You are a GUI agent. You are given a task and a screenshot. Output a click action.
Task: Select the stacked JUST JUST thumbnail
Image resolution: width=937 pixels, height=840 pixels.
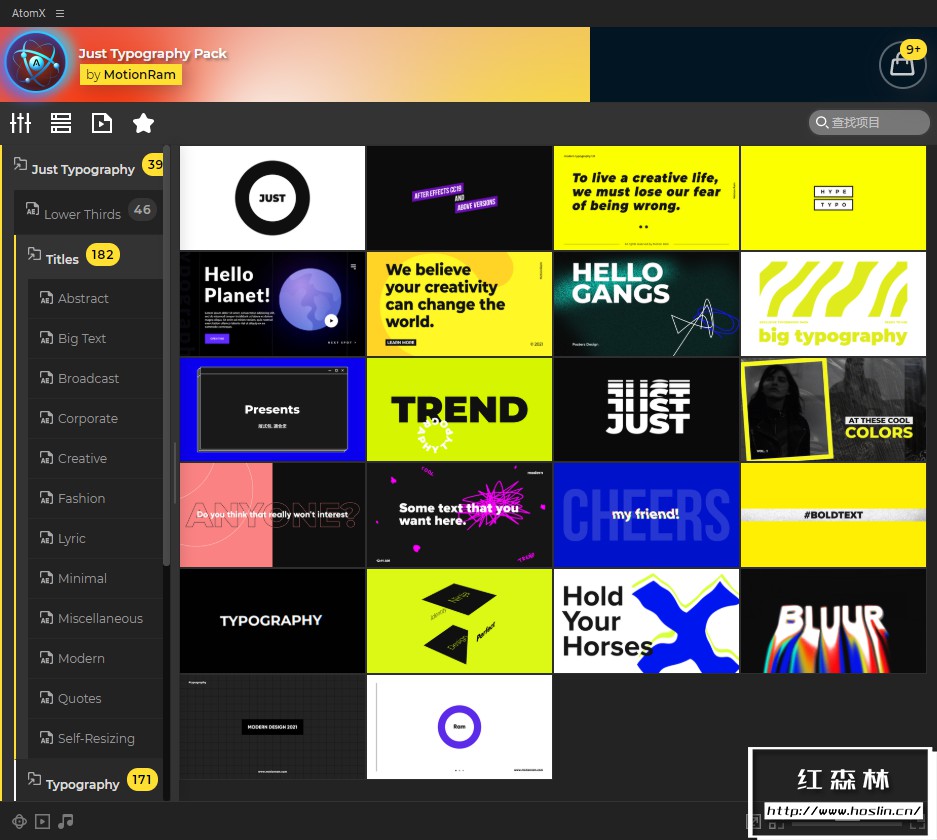tap(647, 409)
